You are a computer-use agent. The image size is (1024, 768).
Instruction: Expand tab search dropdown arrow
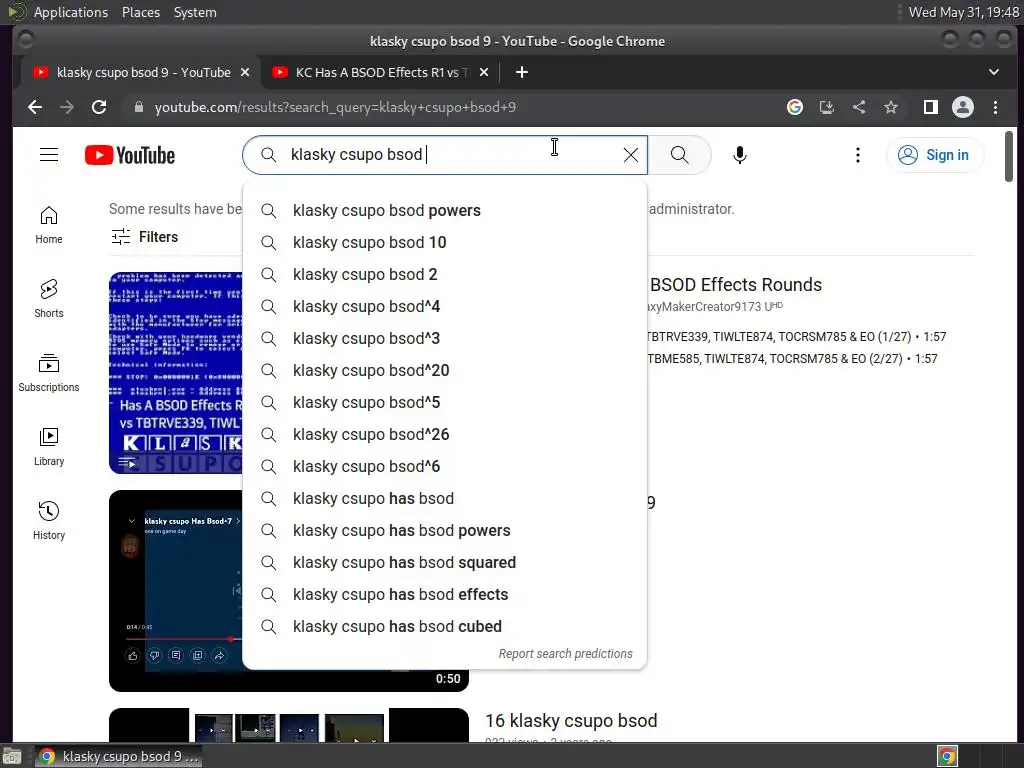(993, 72)
